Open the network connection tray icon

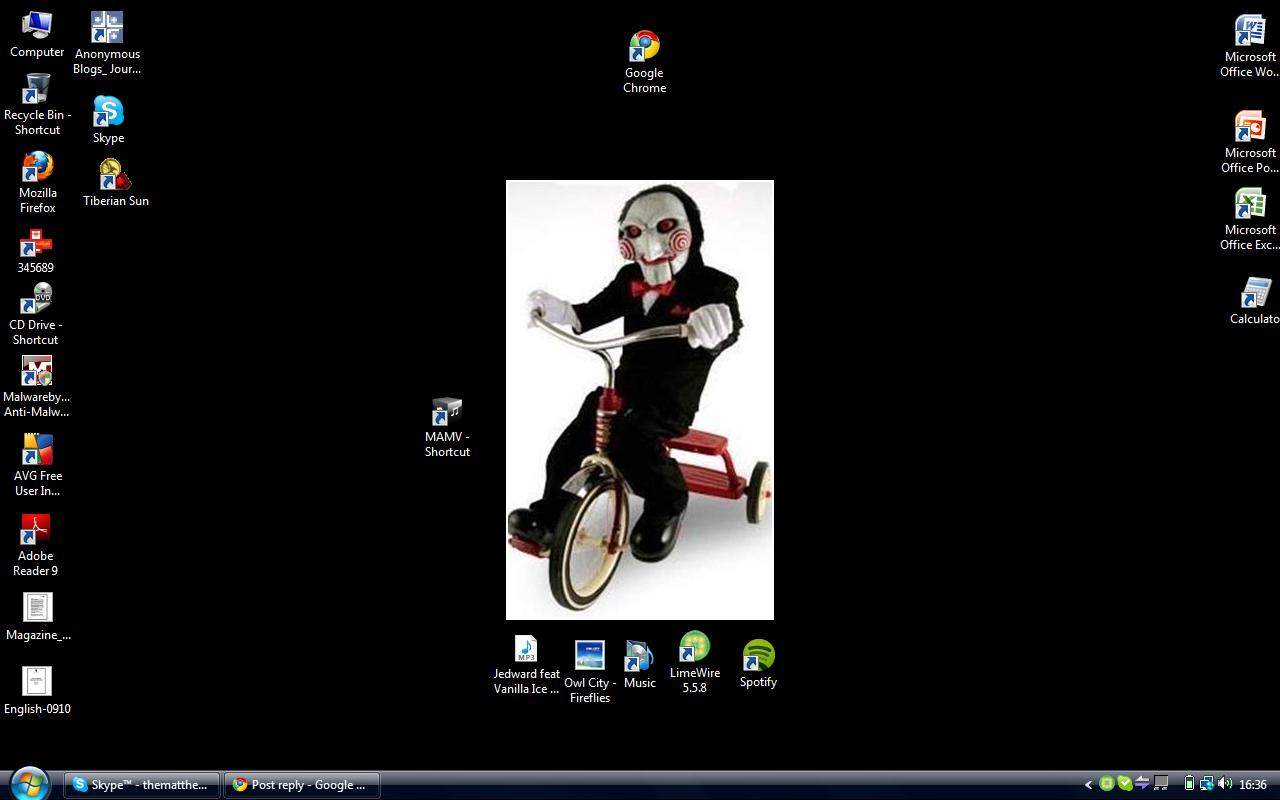click(x=1207, y=784)
